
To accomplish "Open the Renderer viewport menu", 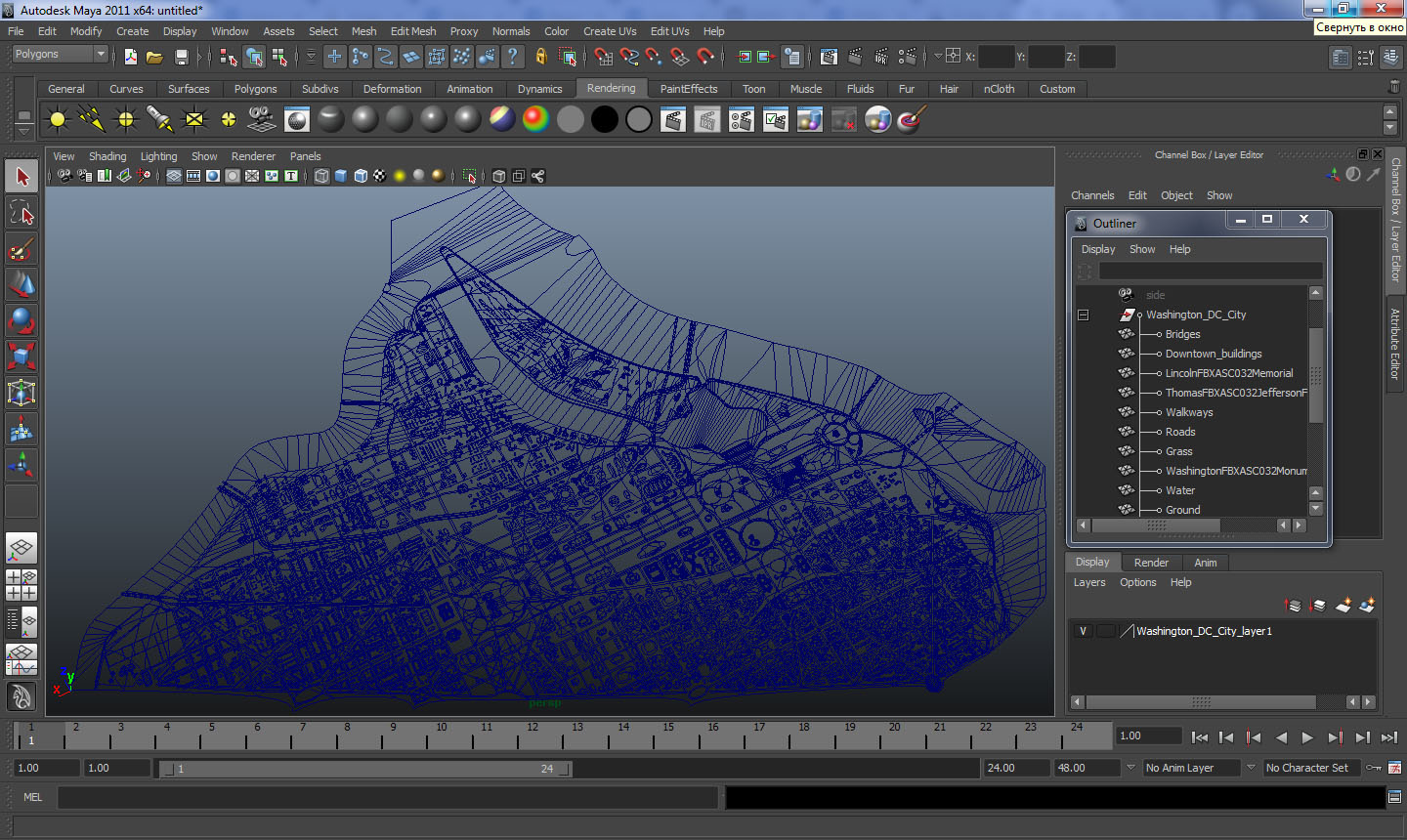I will 253,156.
